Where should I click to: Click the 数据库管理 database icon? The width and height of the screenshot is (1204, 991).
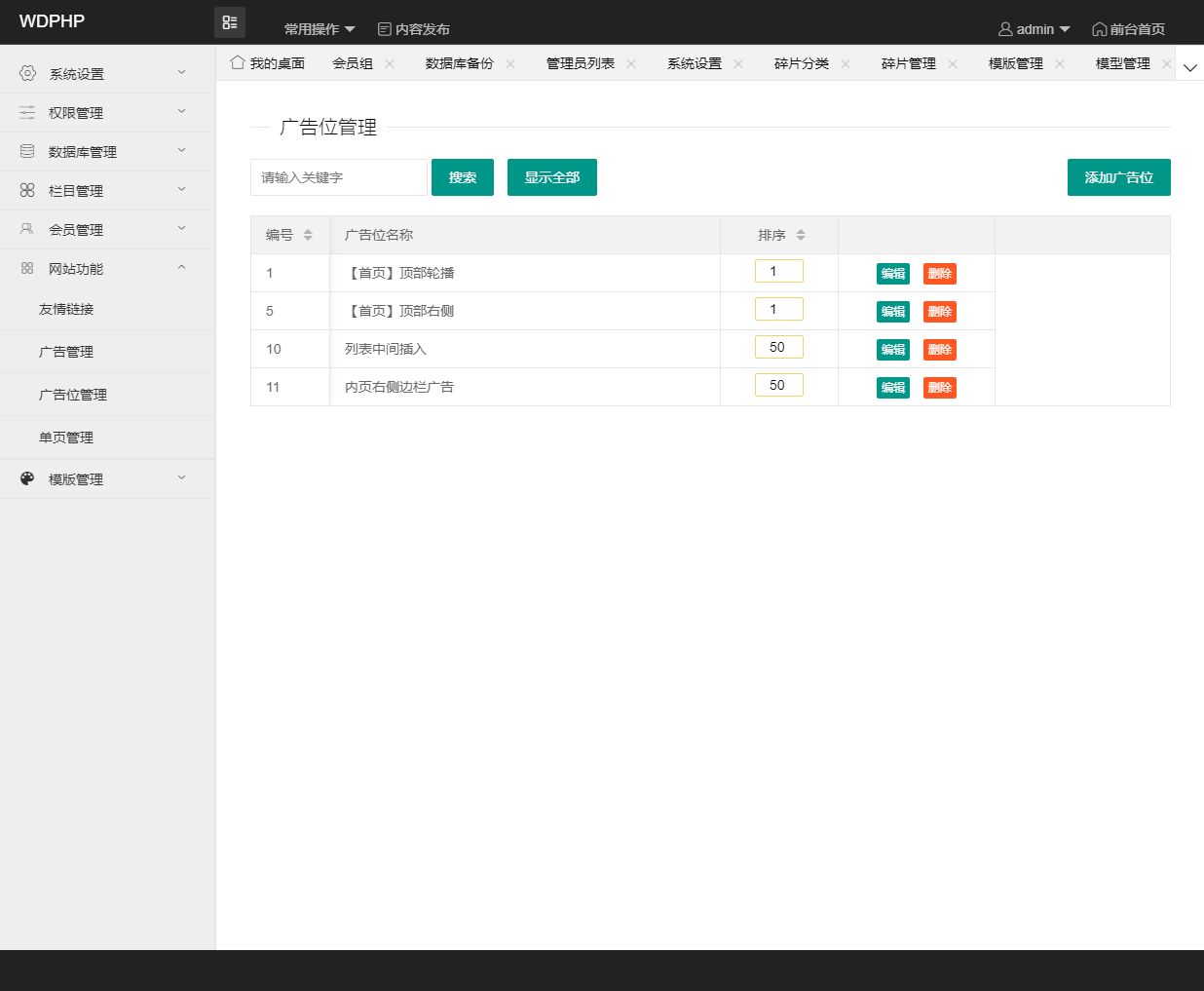pyautogui.click(x=27, y=151)
